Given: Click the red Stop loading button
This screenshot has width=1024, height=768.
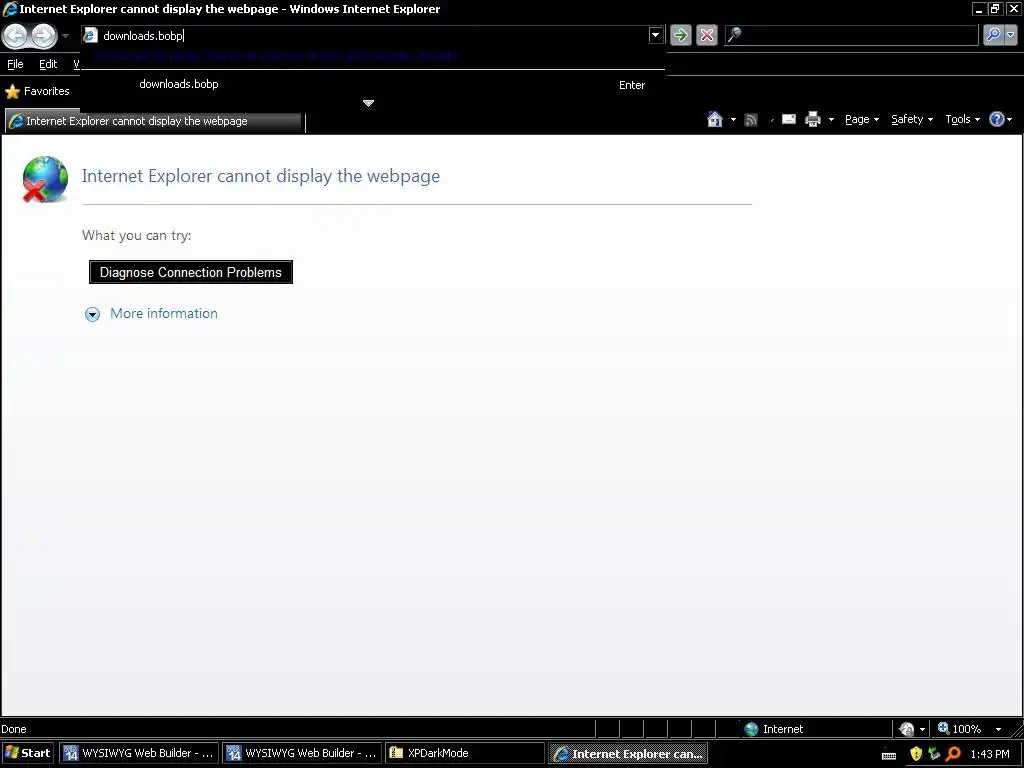Looking at the screenshot, I should (707, 35).
